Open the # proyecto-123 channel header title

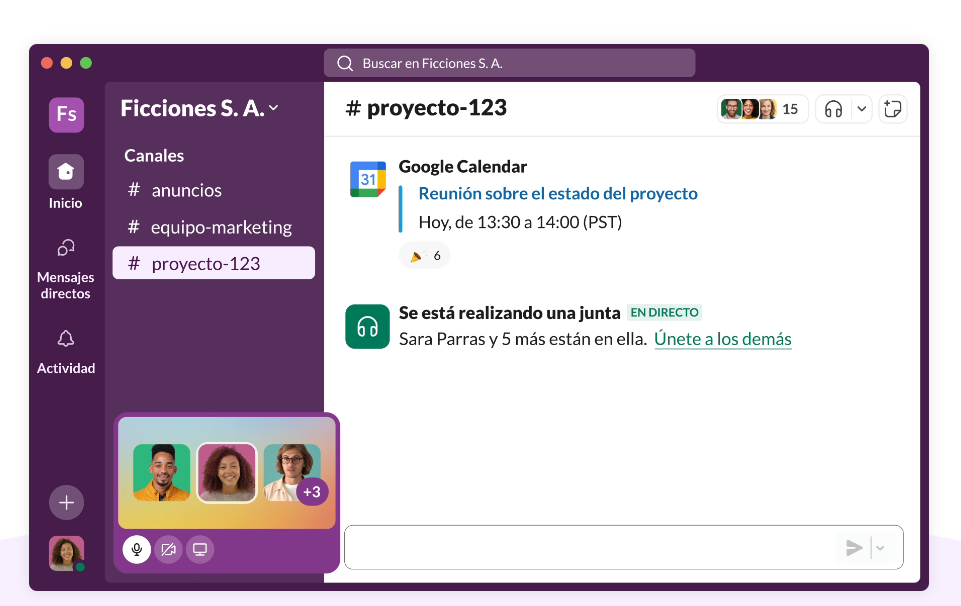(x=427, y=108)
